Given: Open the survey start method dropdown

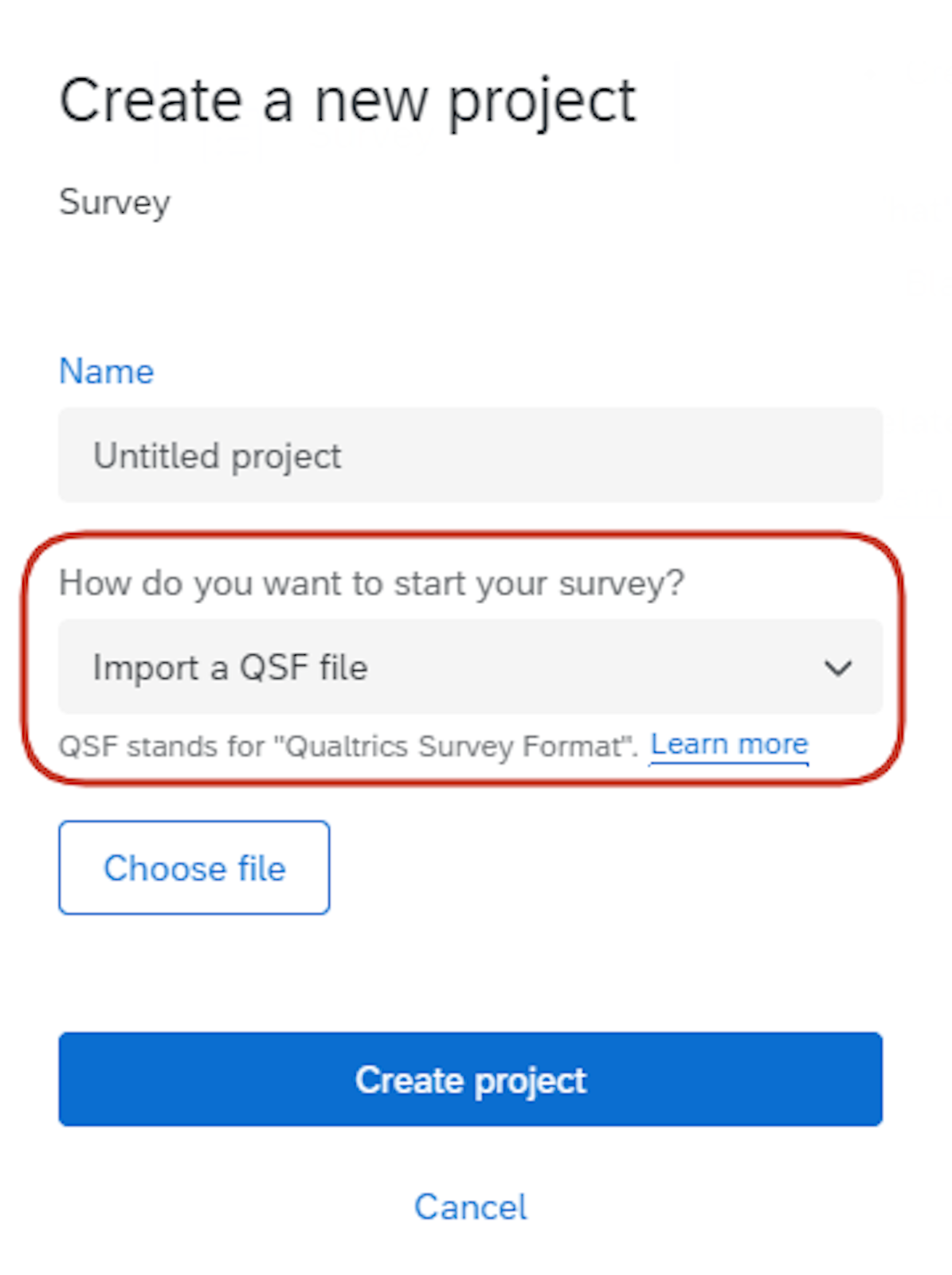Looking at the screenshot, I should (x=470, y=667).
